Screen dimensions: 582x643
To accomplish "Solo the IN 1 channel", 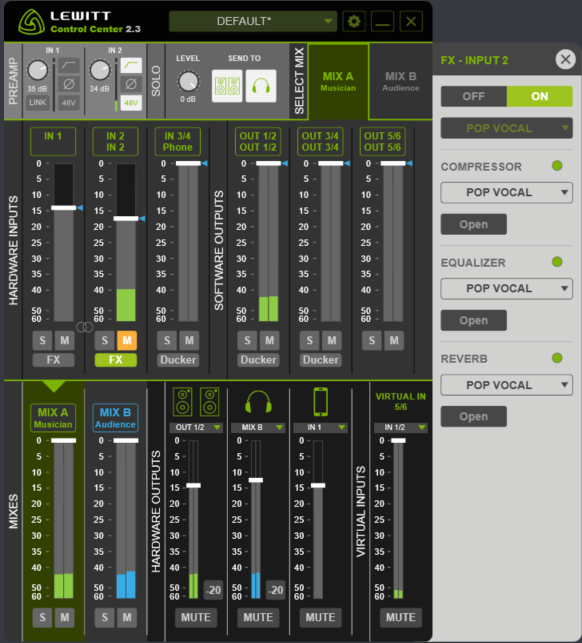I will tap(42, 340).
